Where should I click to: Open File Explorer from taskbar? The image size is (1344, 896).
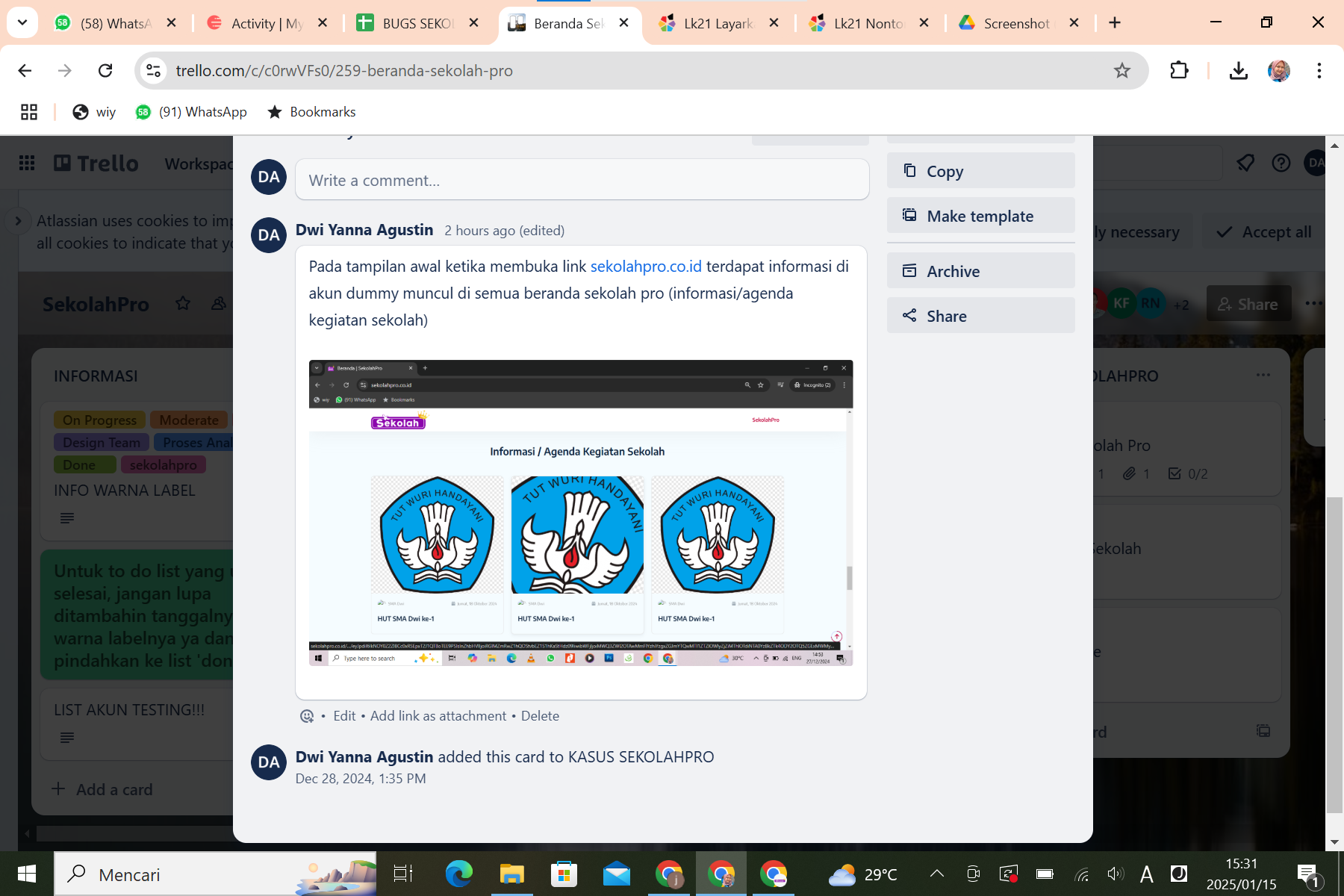tap(512, 874)
